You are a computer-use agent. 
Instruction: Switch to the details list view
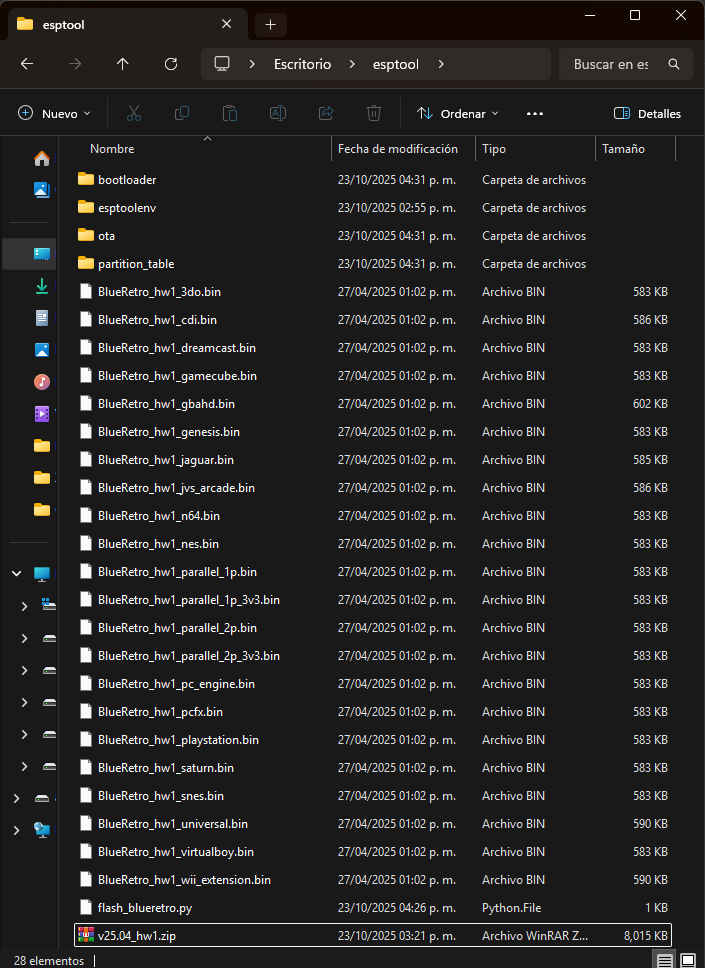[665, 960]
